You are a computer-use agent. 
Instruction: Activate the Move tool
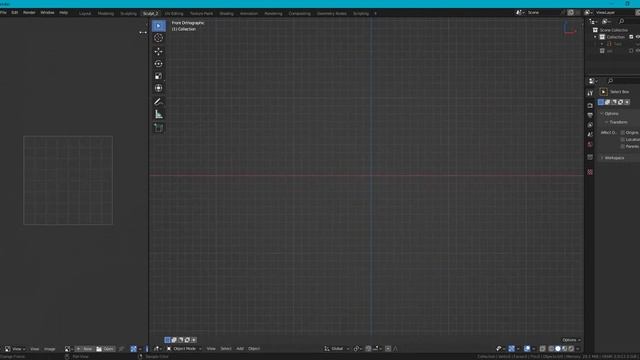coord(159,51)
